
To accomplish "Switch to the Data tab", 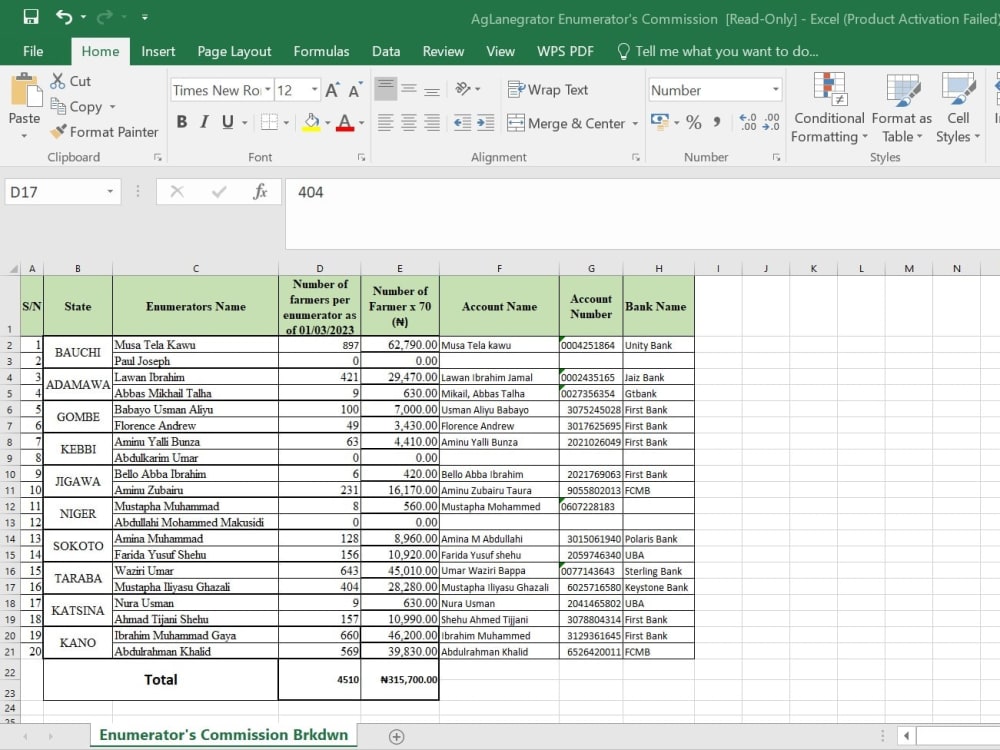I will click(x=386, y=51).
